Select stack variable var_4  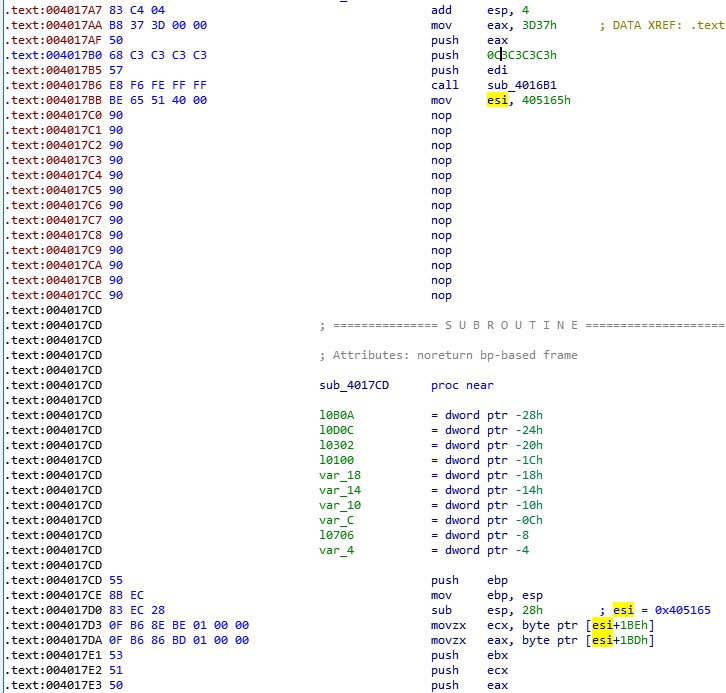[337, 550]
